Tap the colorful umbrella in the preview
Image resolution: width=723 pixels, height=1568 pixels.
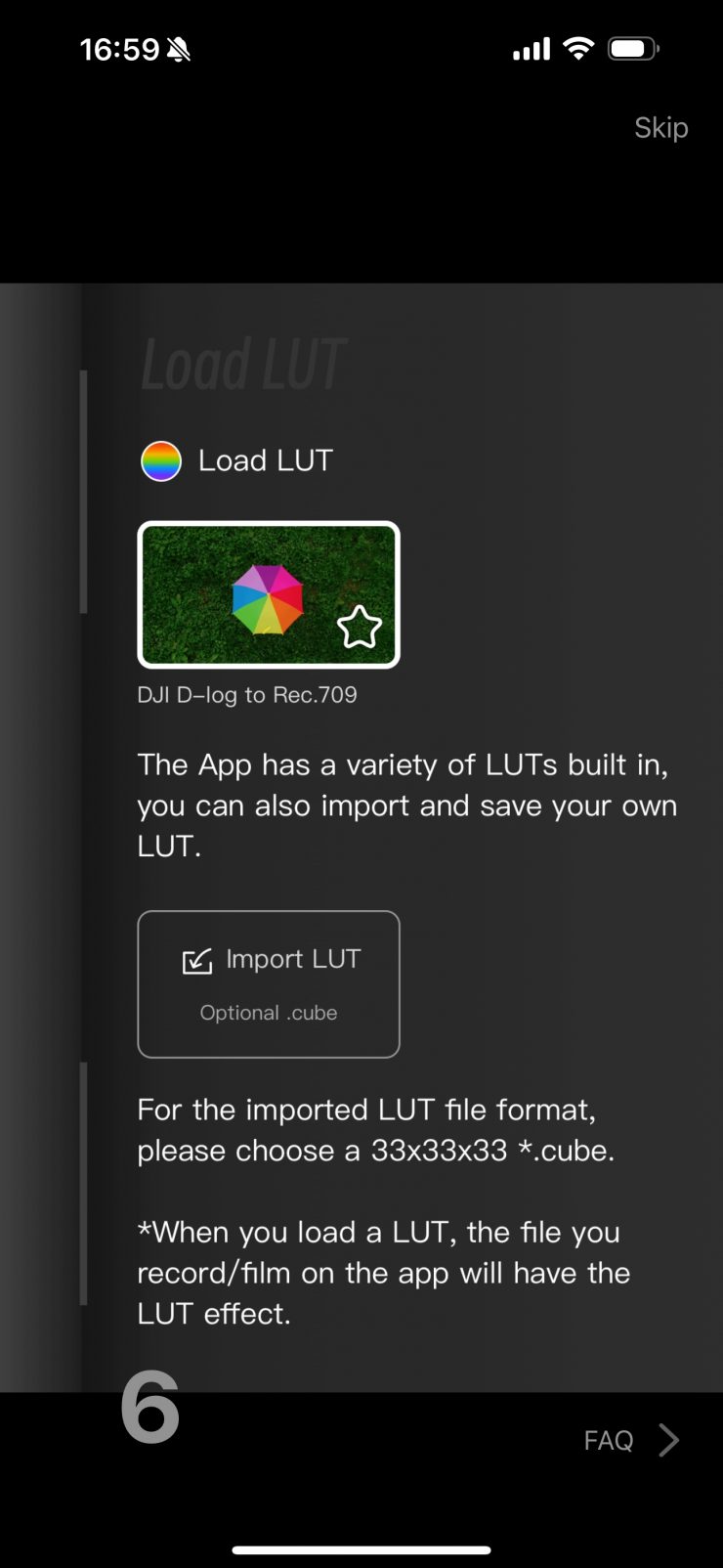pos(267,599)
